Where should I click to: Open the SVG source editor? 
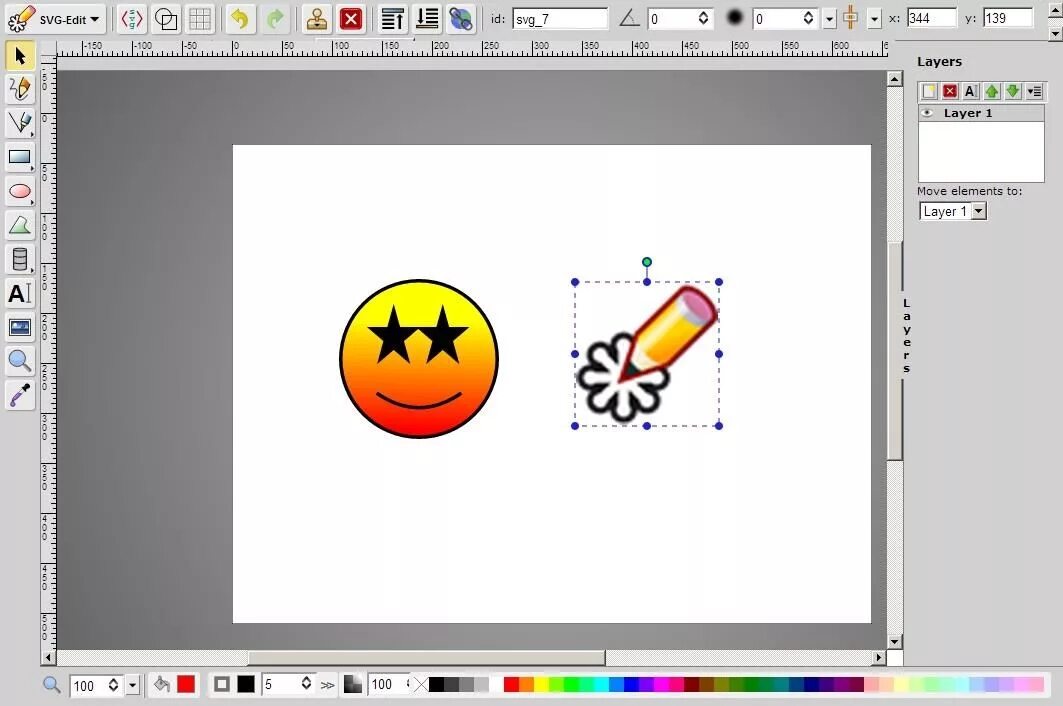click(132, 19)
